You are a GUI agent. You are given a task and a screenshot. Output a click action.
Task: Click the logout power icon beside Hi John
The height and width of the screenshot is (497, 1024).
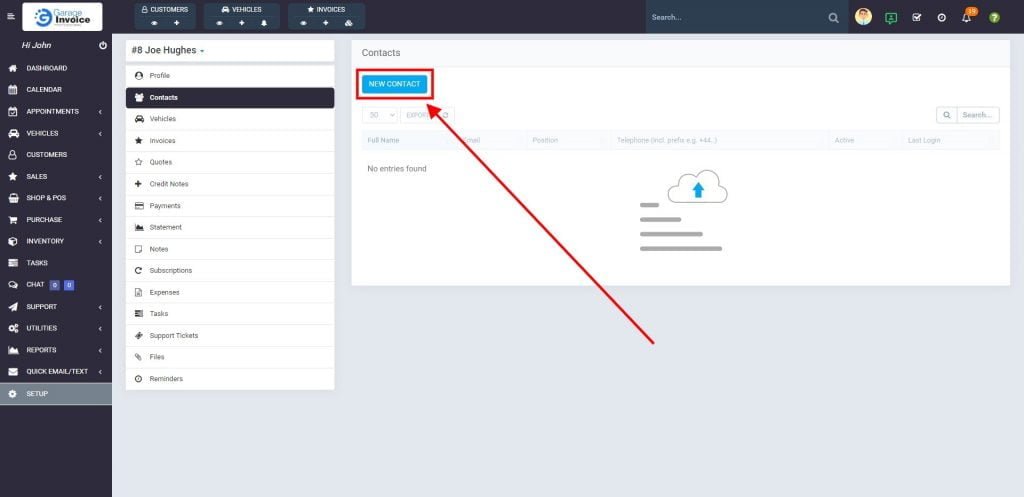(103, 46)
